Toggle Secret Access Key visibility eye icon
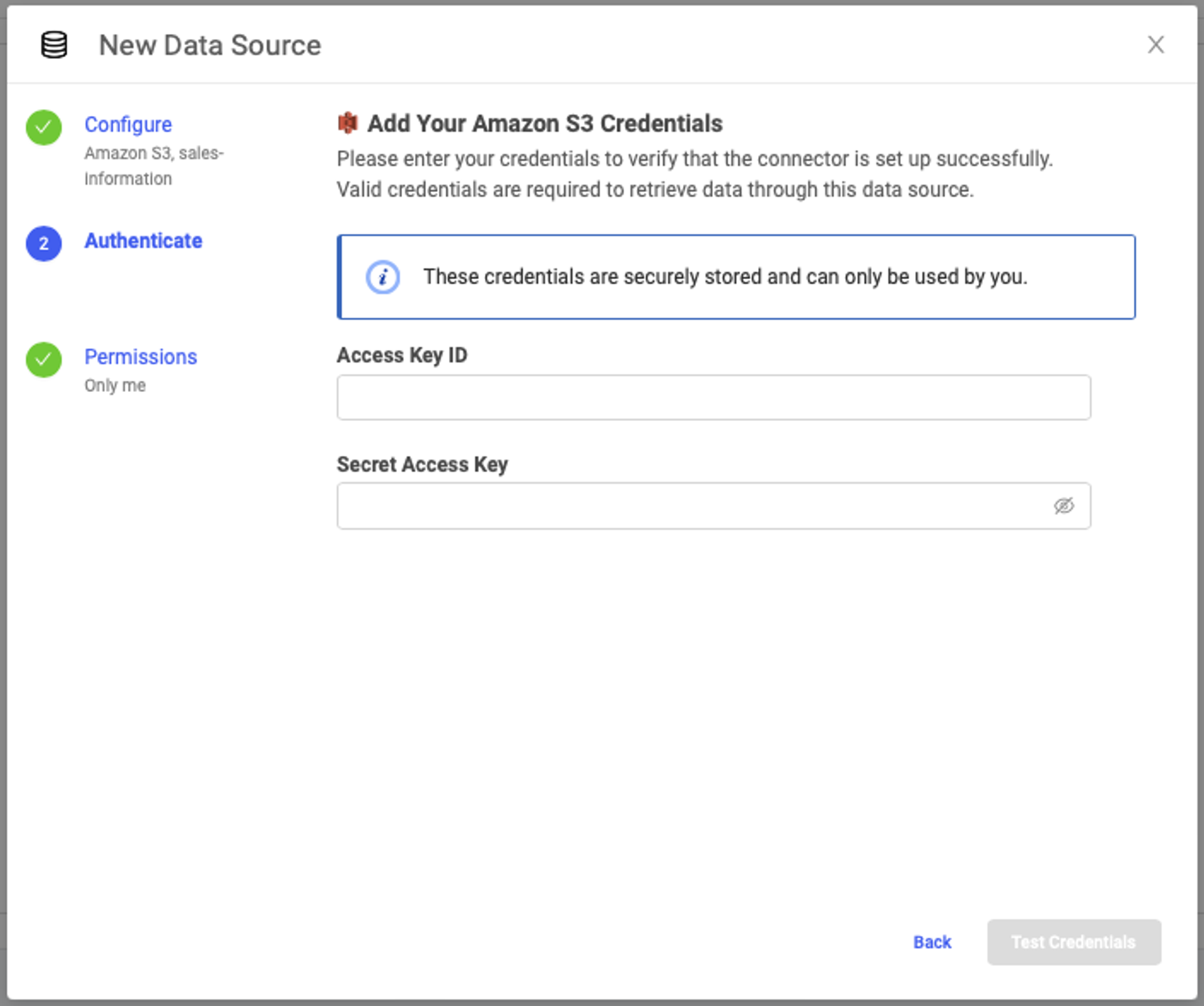1204x1006 pixels. point(1064,506)
